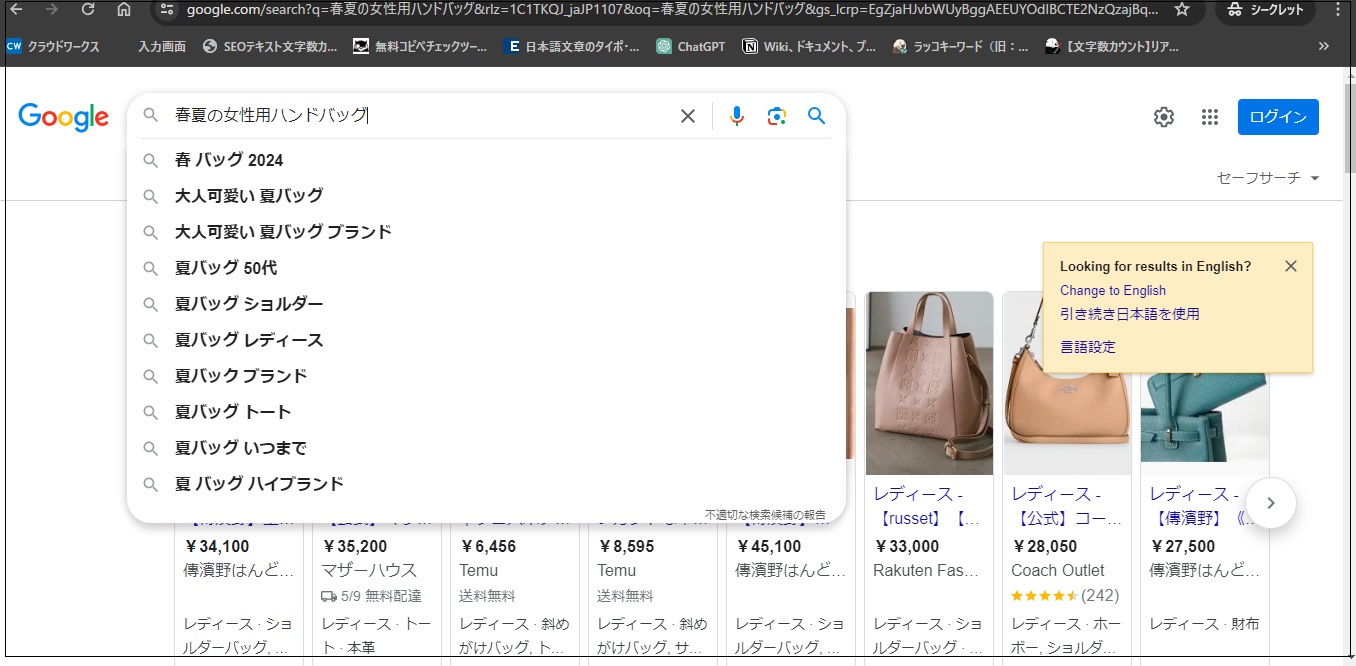Viewport: 1356px width, 666px height.
Task: Open the 日本語文章のタイポ bookmark
Action: (x=572, y=46)
